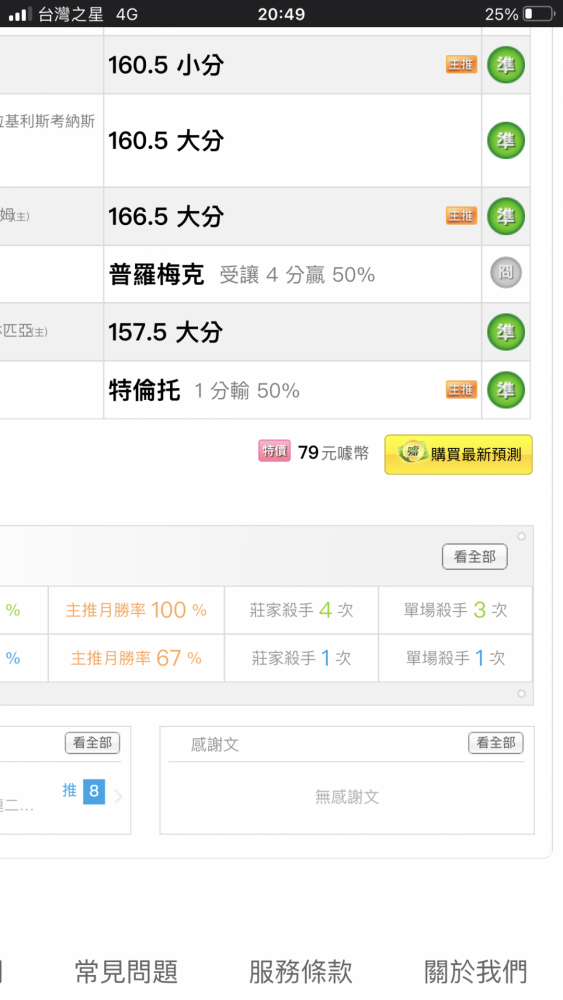Click the gray badge on the 普羅梅克 row

(506, 273)
